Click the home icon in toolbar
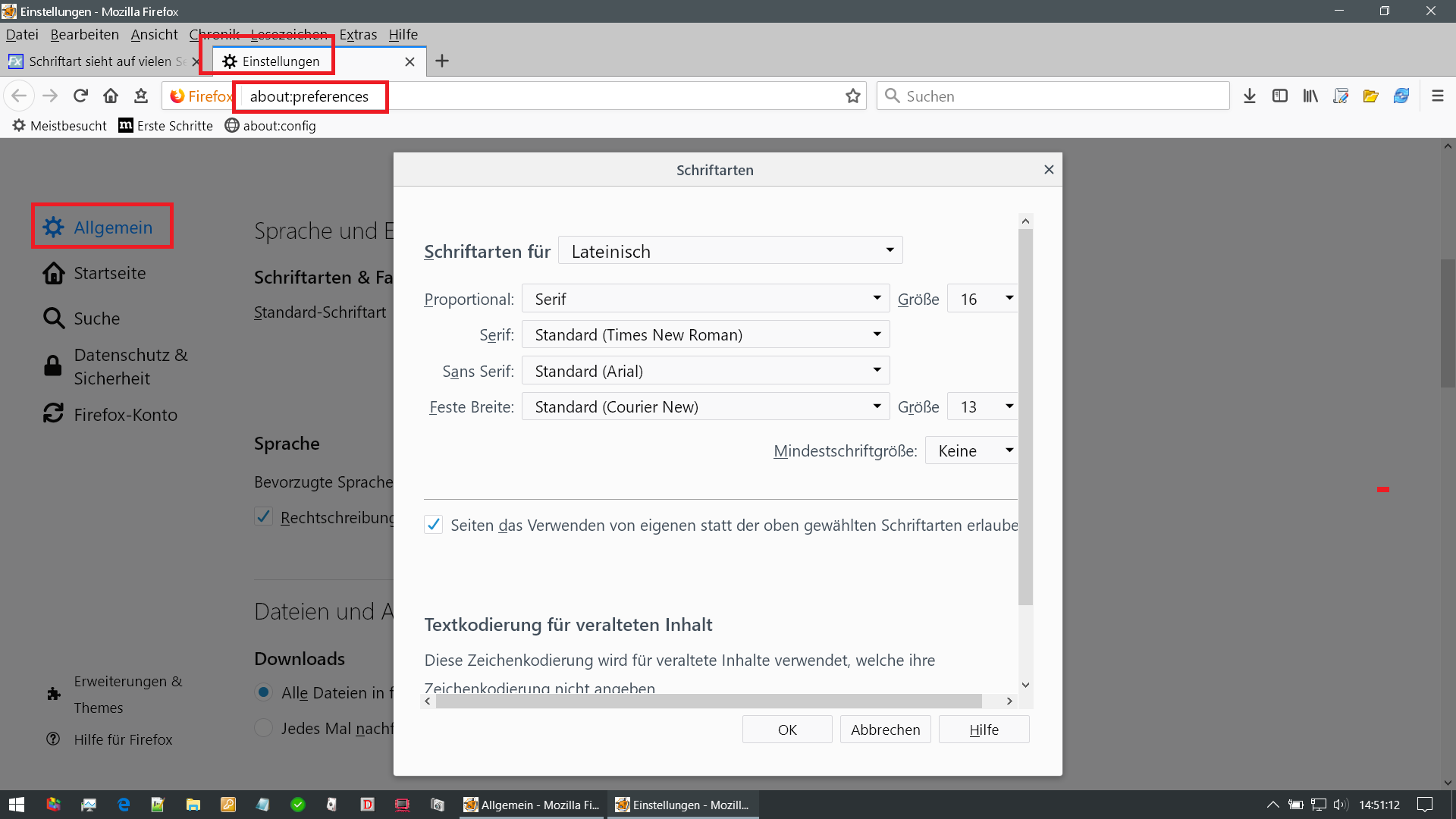The width and height of the screenshot is (1456, 819). click(111, 96)
